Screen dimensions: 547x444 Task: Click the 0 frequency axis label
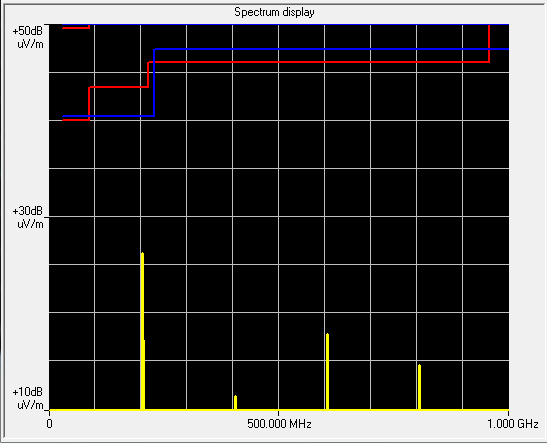pyautogui.click(x=50, y=424)
